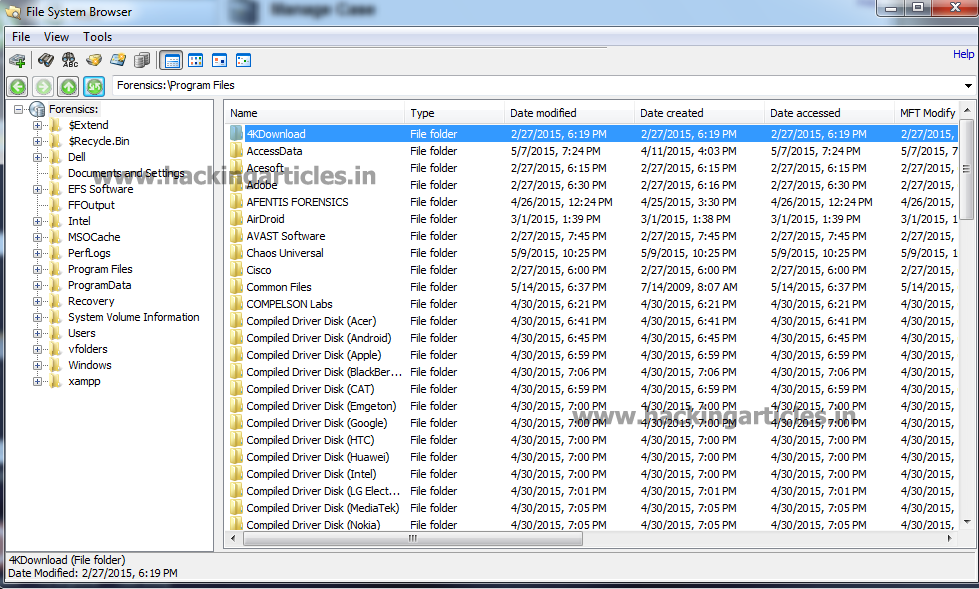Go up one folder level
979x589 pixels.
click(68, 86)
